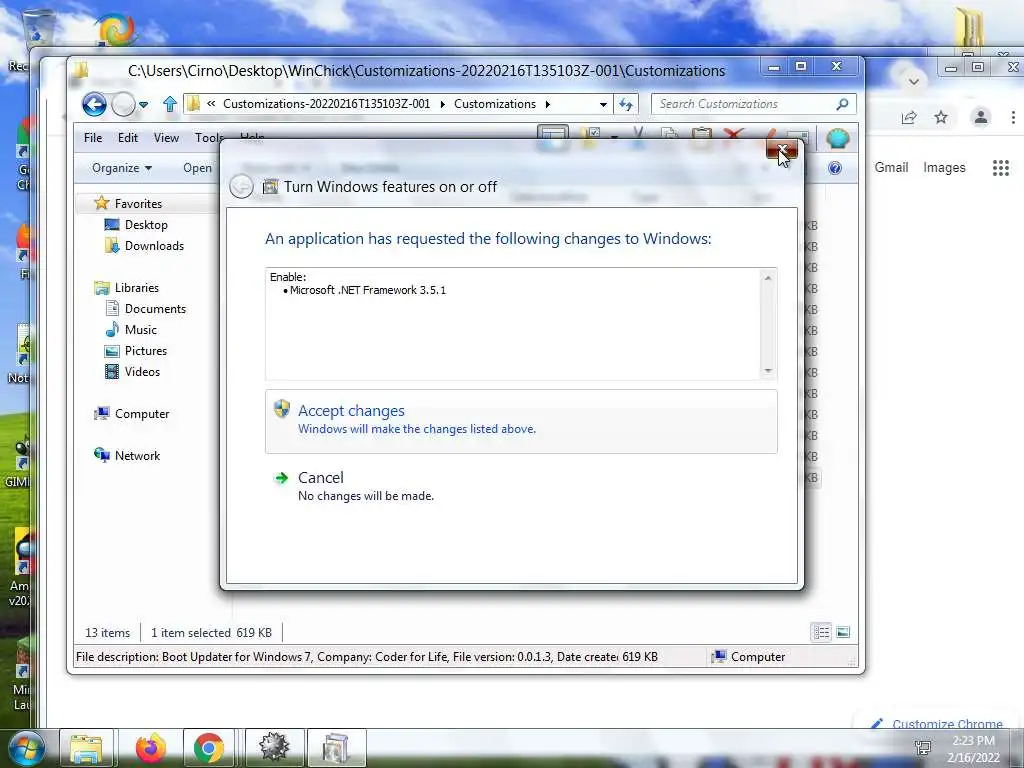Viewport: 1024px width, 768px height.
Task: Expand address bar path overflow chevron
Action: click(211, 104)
